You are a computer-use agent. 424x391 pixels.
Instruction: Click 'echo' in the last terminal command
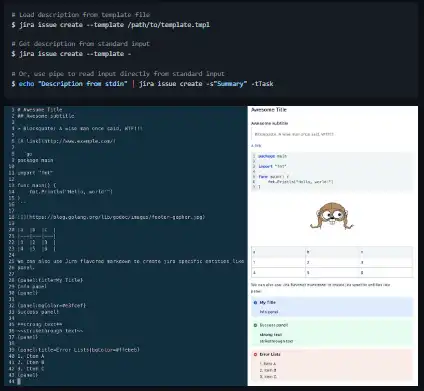click(26, 84)
